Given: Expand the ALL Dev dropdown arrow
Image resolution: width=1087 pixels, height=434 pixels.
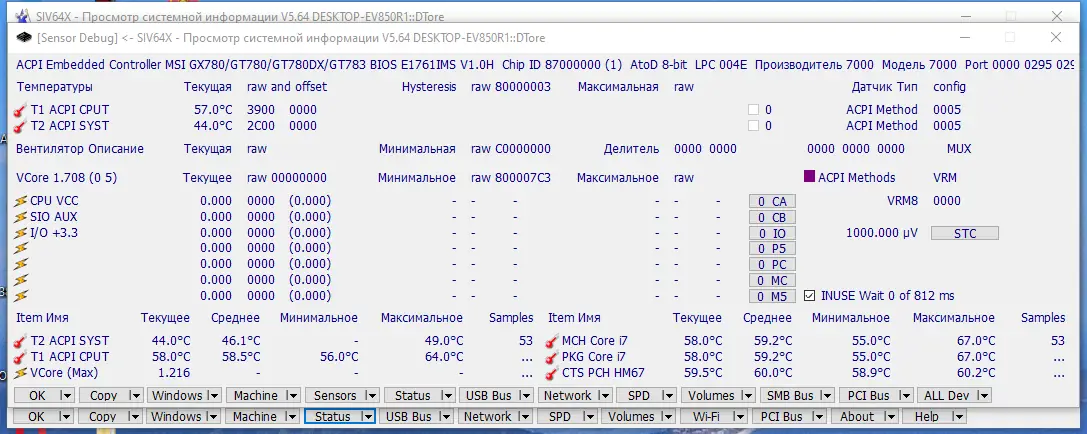Looking at the screenshot, I should pyautogui.click(x=984, y=396).
